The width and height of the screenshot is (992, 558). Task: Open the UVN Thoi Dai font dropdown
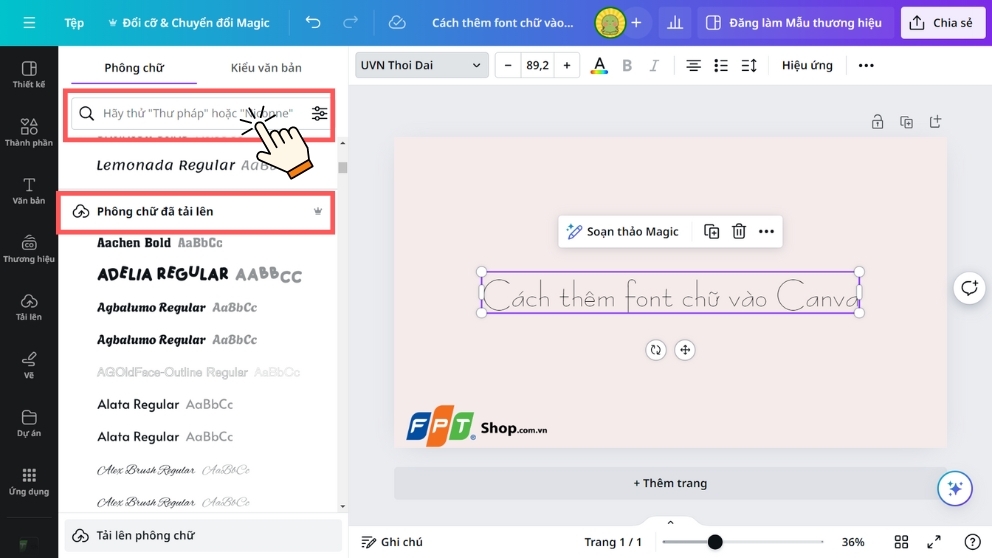(421, 65)
